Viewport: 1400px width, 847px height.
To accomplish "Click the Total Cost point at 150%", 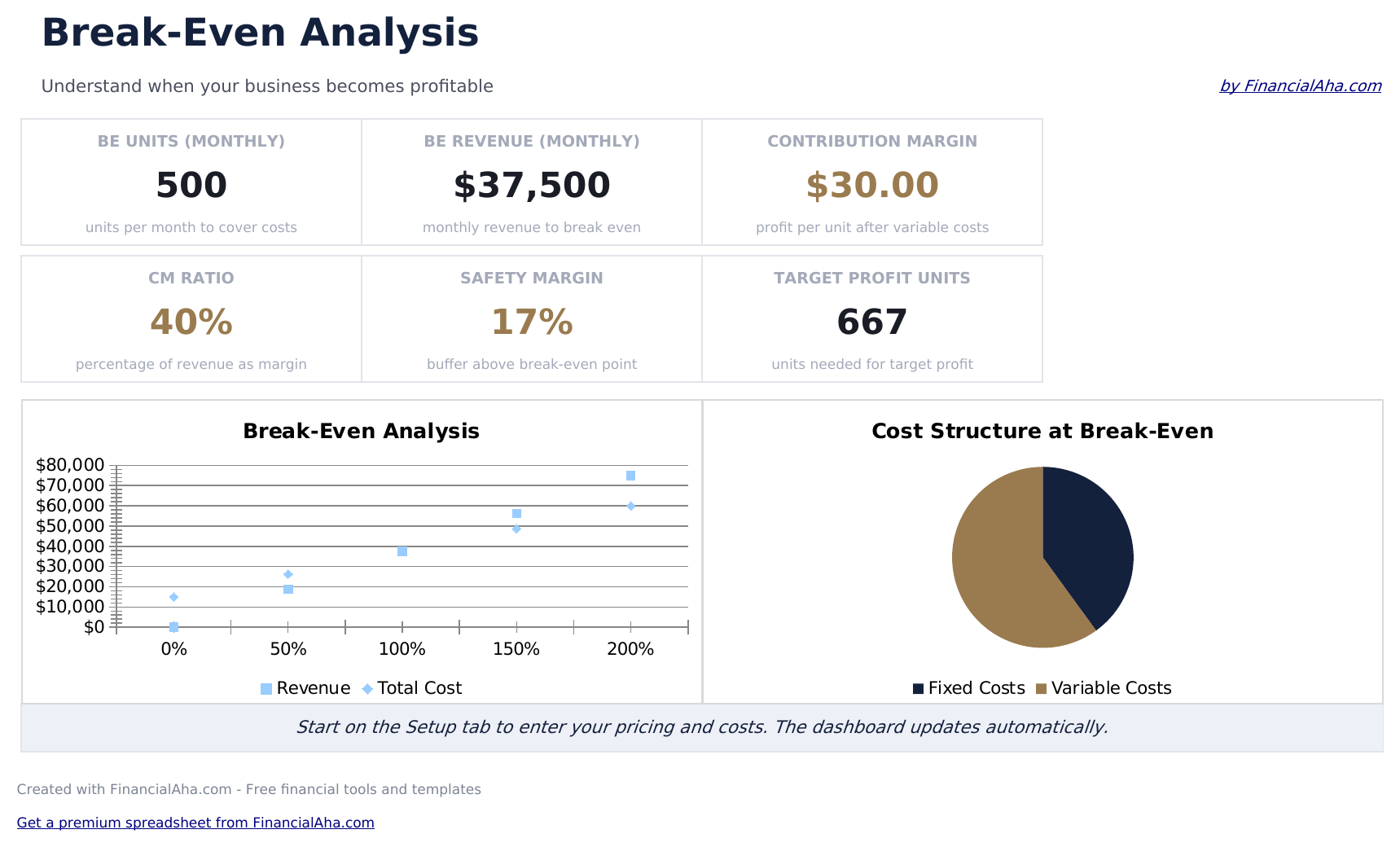I will point(516,529).
